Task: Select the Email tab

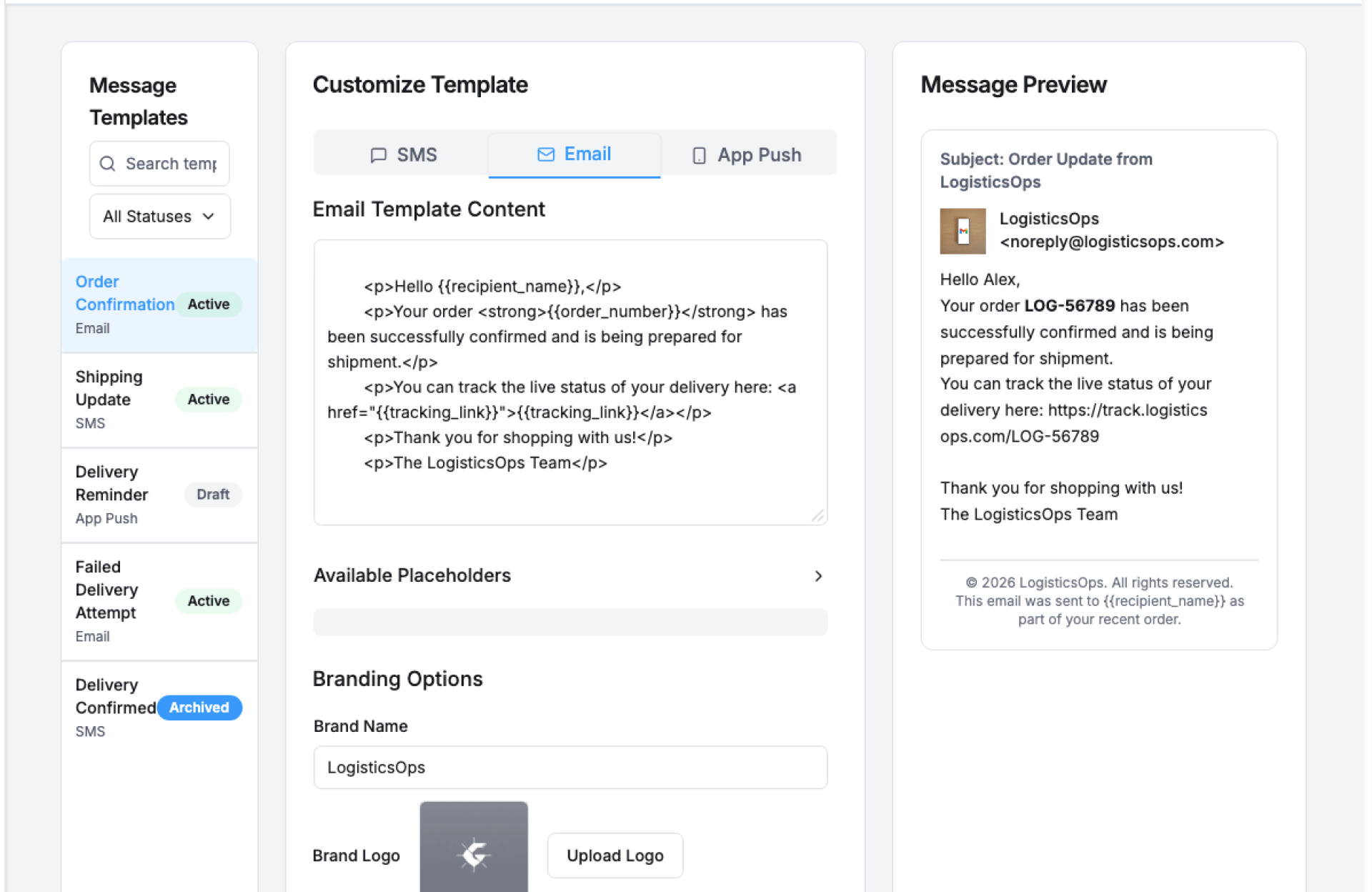Action: coord(575,154)
